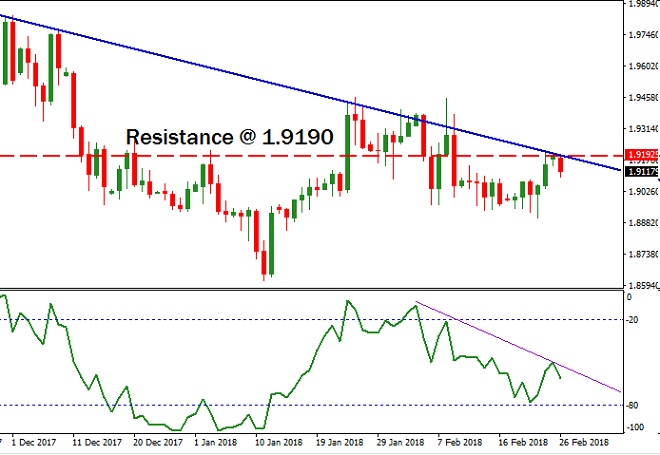
Task: Click the 1.8738 price axis label
Action: pyautogui.click(x=644, y=254)
